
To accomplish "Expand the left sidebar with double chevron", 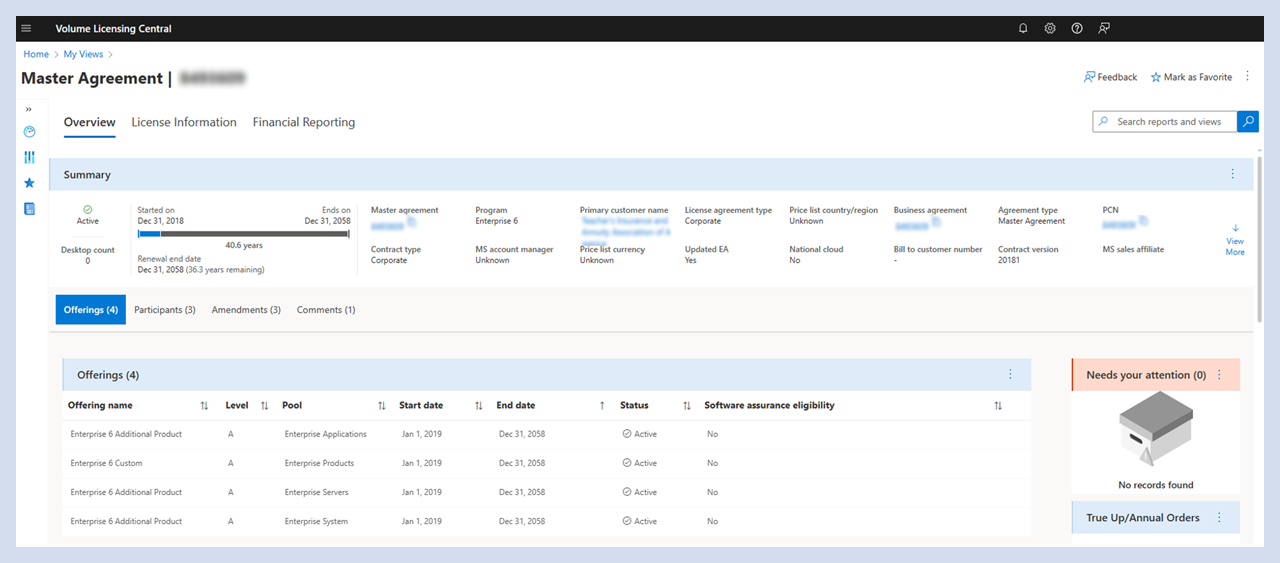I will tap(29, 109).
